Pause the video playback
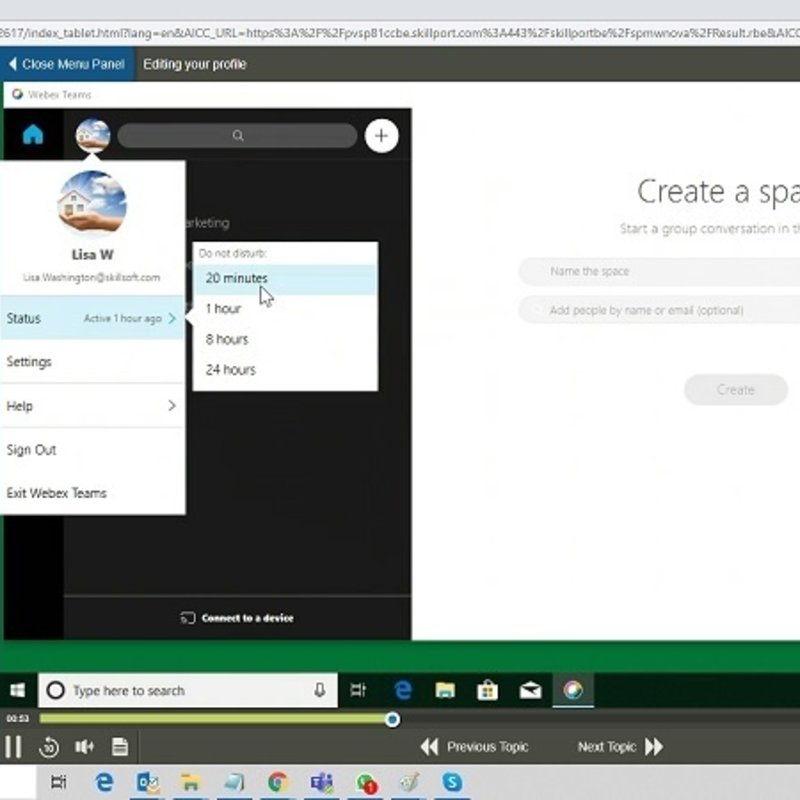Screen dimensions: 800x800 tap(13, 747)
